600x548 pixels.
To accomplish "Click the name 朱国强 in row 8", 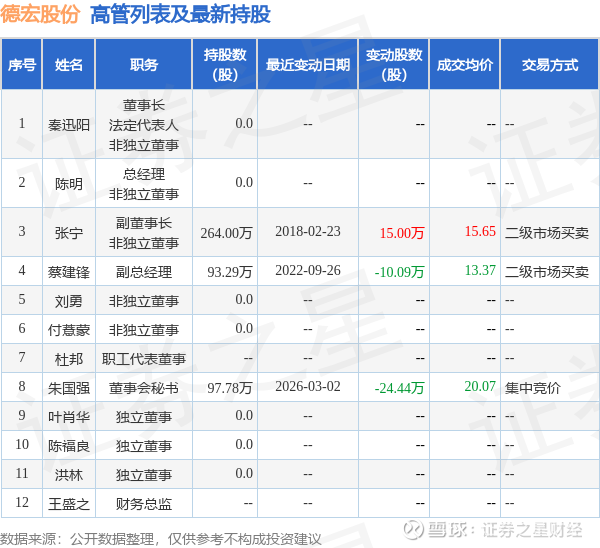I will point(69,388).
